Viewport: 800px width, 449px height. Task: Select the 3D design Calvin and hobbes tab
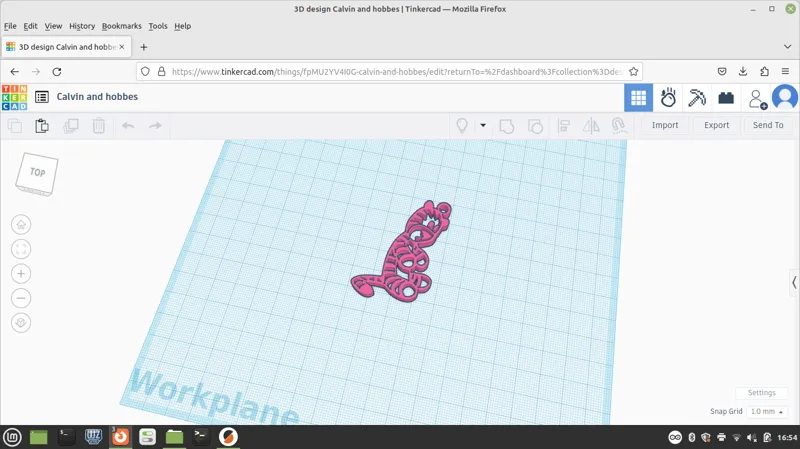(66, 47)
